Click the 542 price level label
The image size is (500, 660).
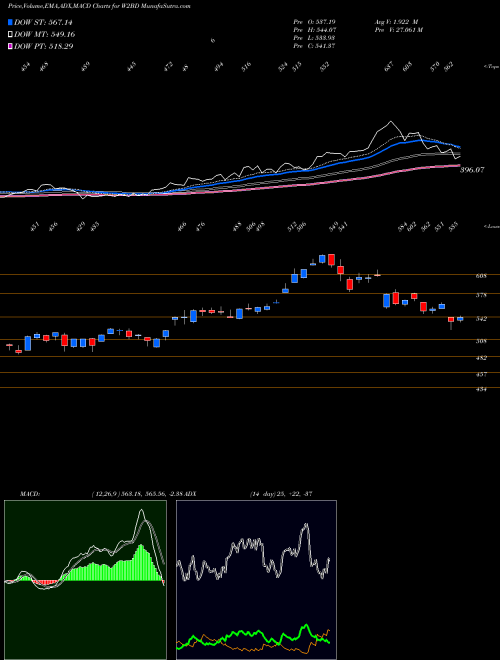[482, 319]
